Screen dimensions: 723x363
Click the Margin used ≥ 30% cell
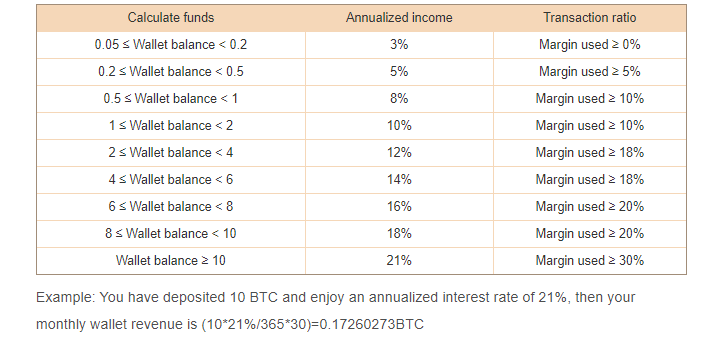coord(590,261)
